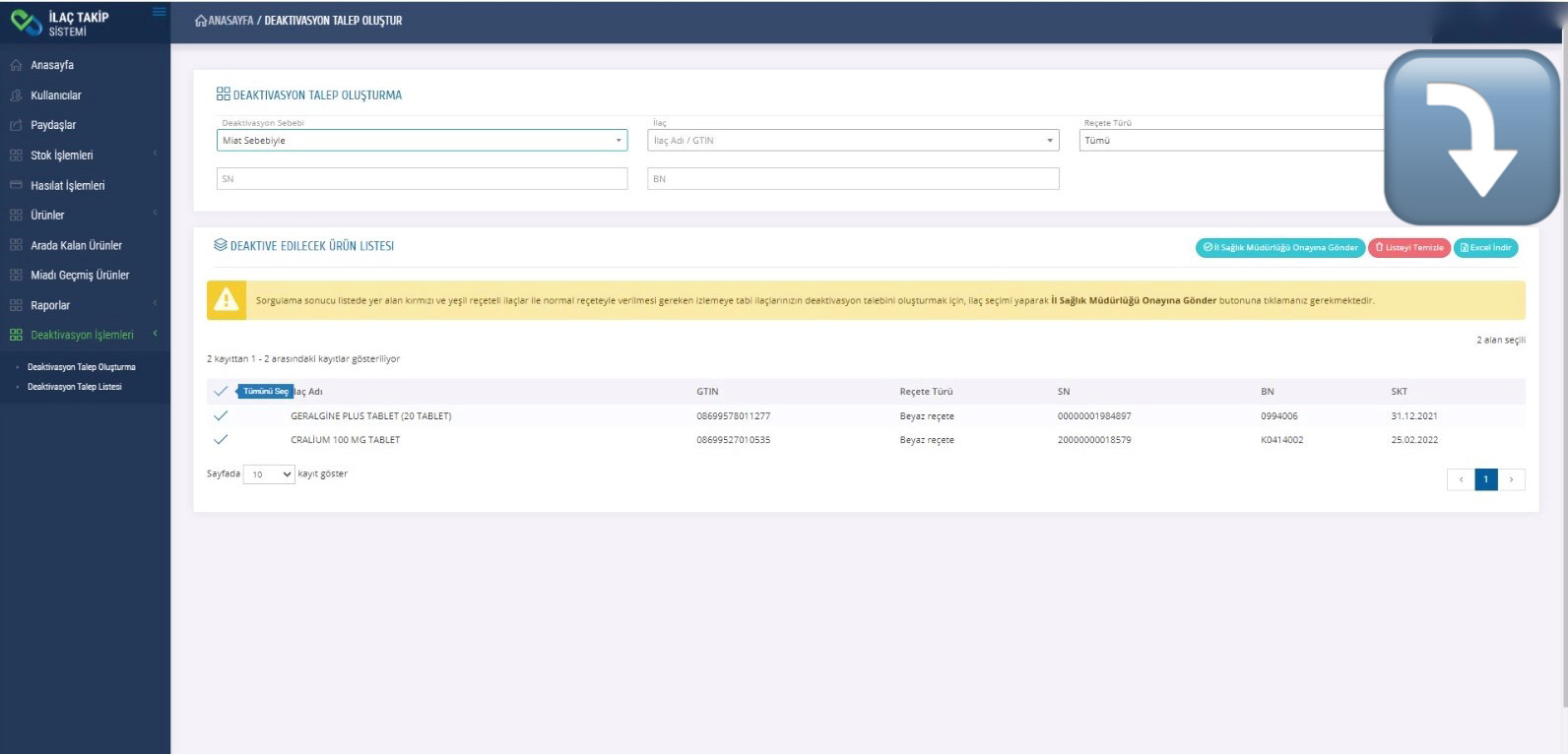Click the large curved down arrow icon
This screenshot has width=1568, height=754.
click(1470, 138)
